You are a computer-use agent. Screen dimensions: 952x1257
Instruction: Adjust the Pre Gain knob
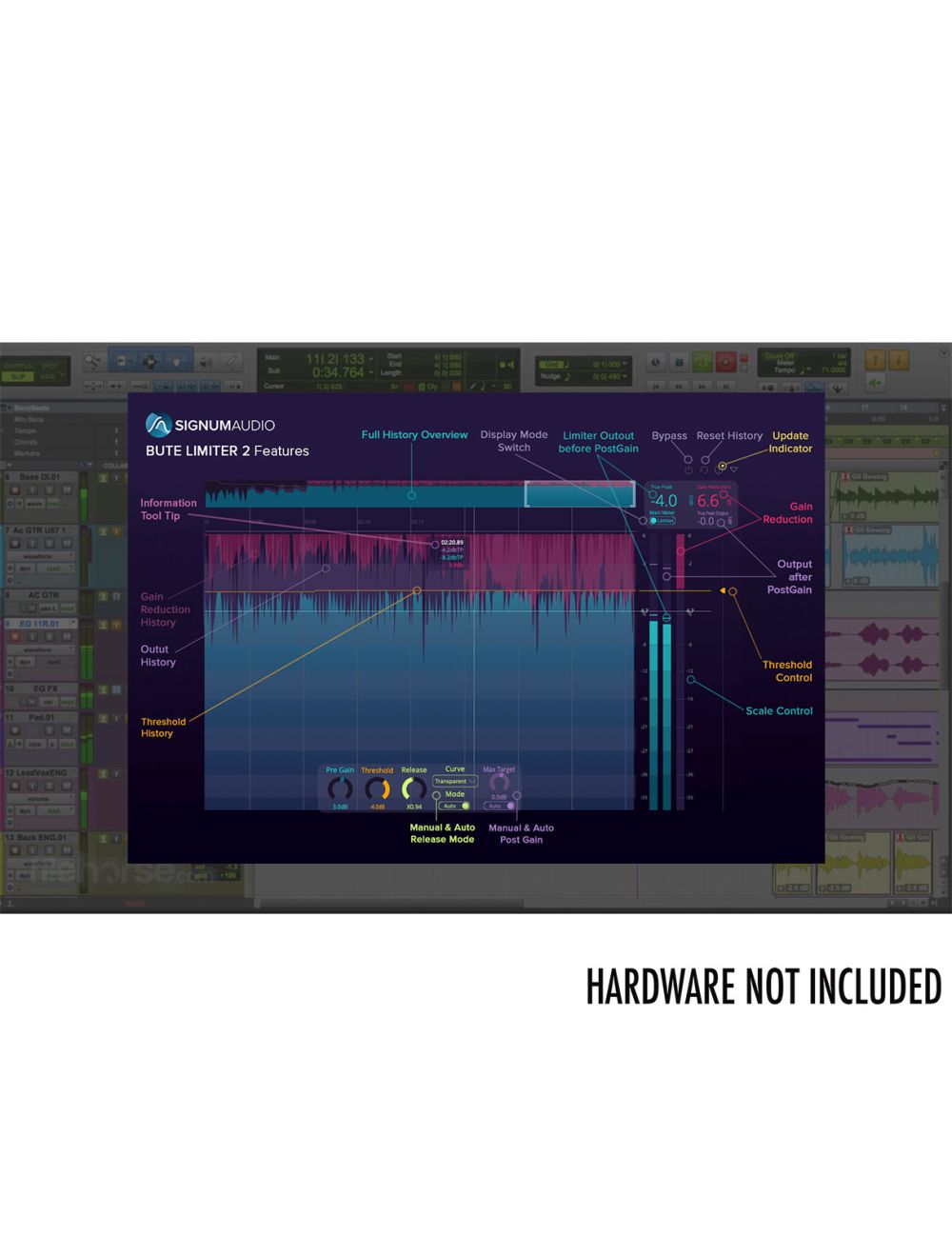tap(341, 787)
